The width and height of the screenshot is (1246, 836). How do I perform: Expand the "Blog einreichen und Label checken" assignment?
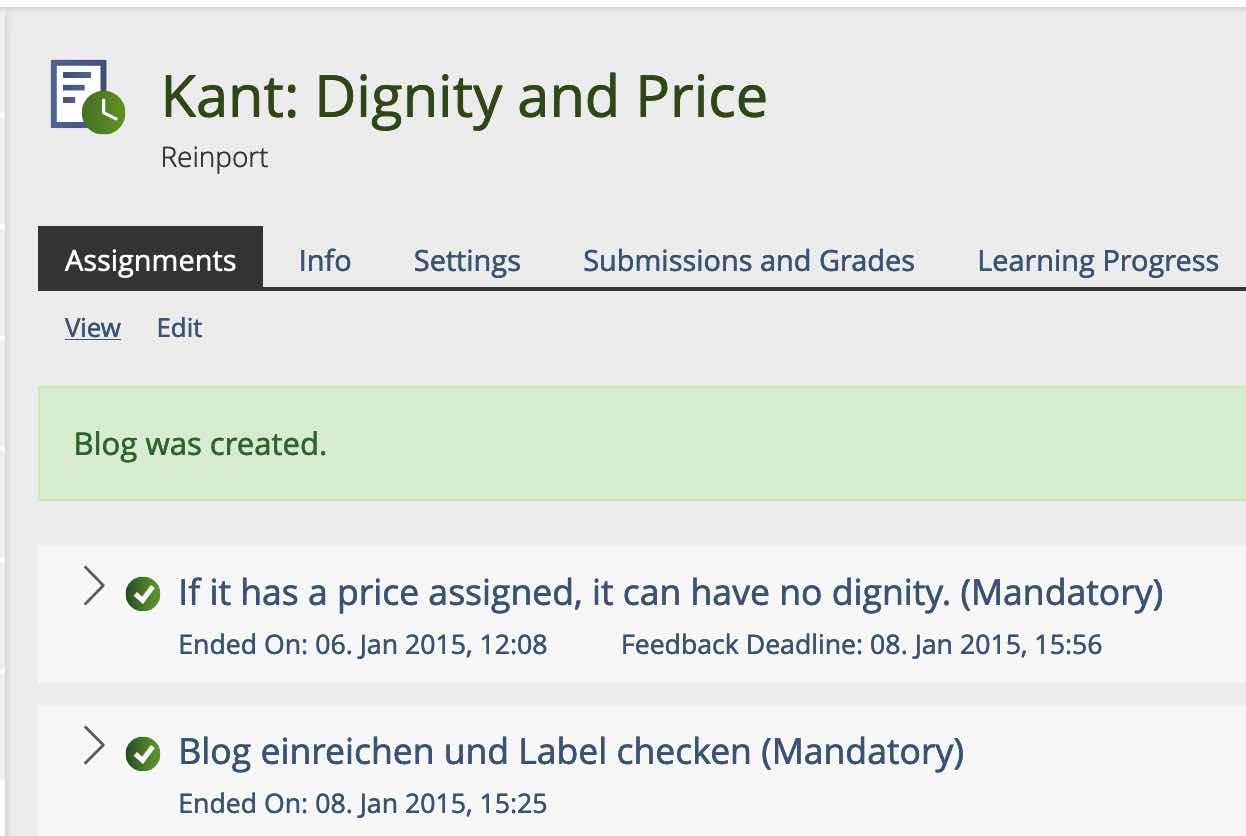[94, 746]
